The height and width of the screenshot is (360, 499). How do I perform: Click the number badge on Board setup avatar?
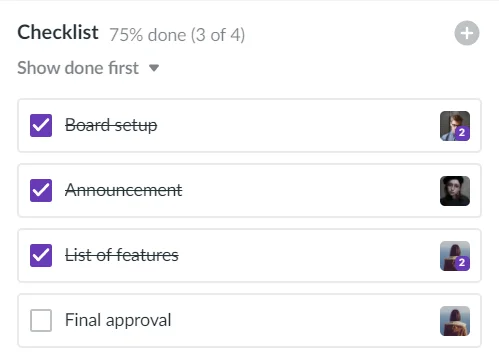pyautogui.click(x=462, y=133)
